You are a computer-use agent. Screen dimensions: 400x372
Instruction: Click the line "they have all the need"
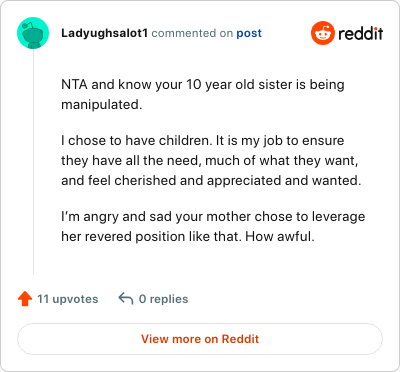coord(210,160)
